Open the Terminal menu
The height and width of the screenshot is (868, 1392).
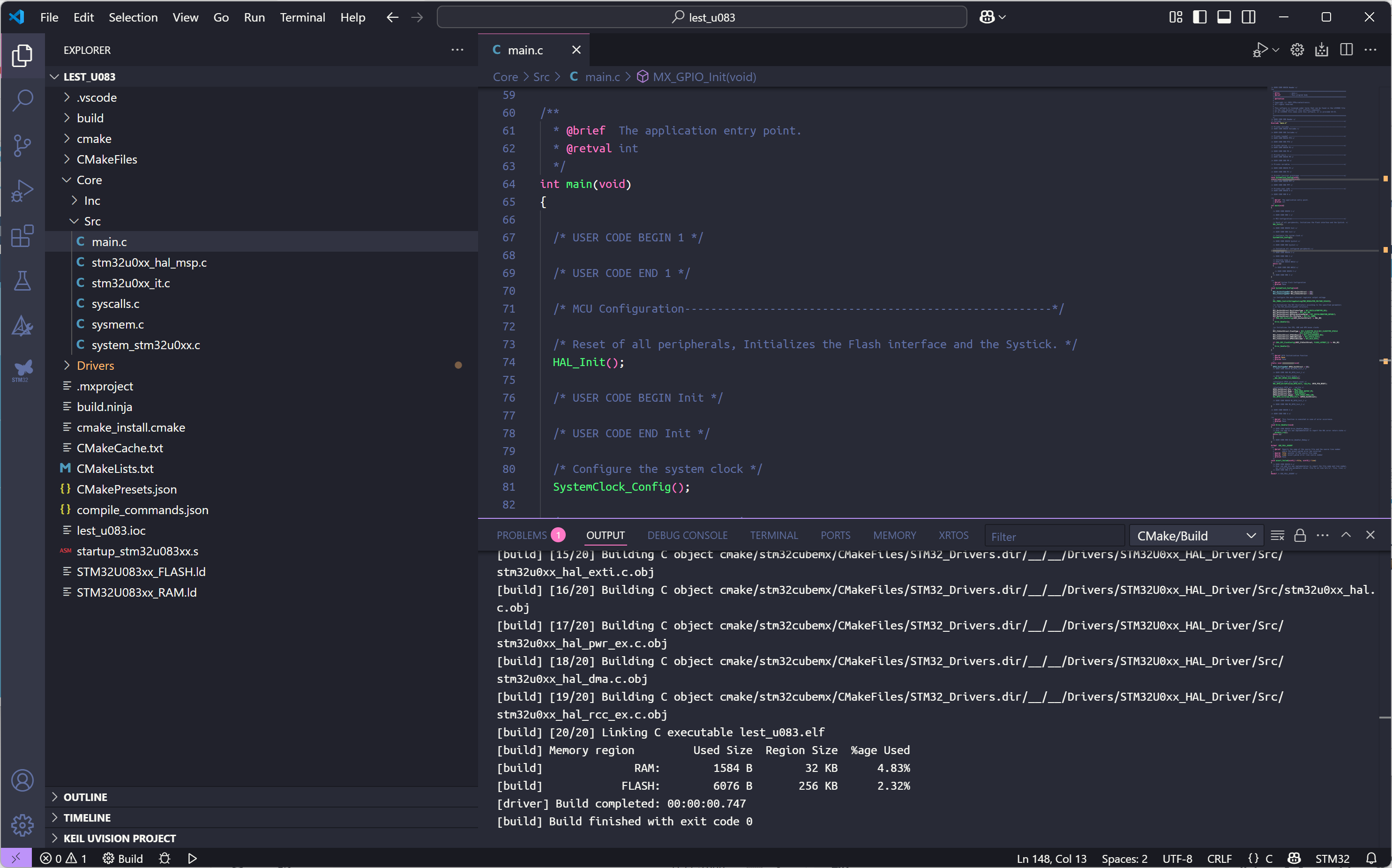302,17
